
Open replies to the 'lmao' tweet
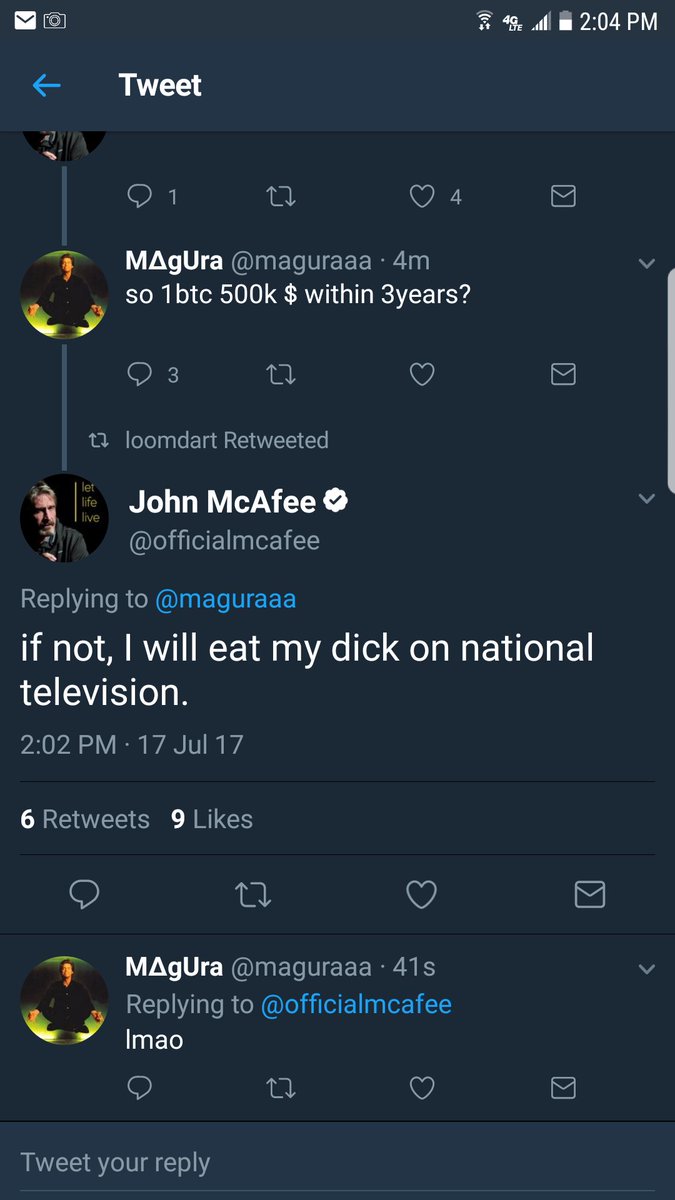pos(139,1087)
